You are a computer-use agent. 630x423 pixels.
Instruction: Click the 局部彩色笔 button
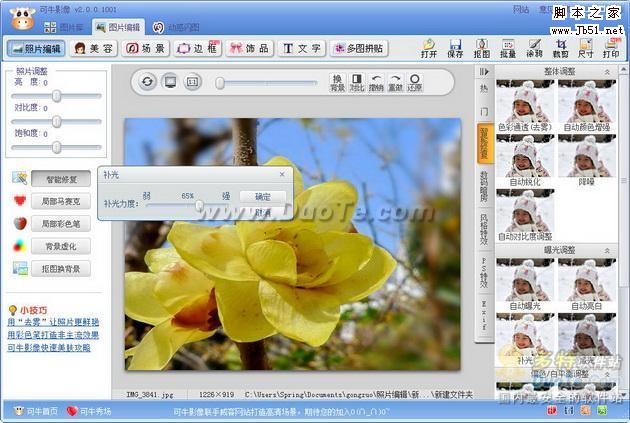[61, 224]
